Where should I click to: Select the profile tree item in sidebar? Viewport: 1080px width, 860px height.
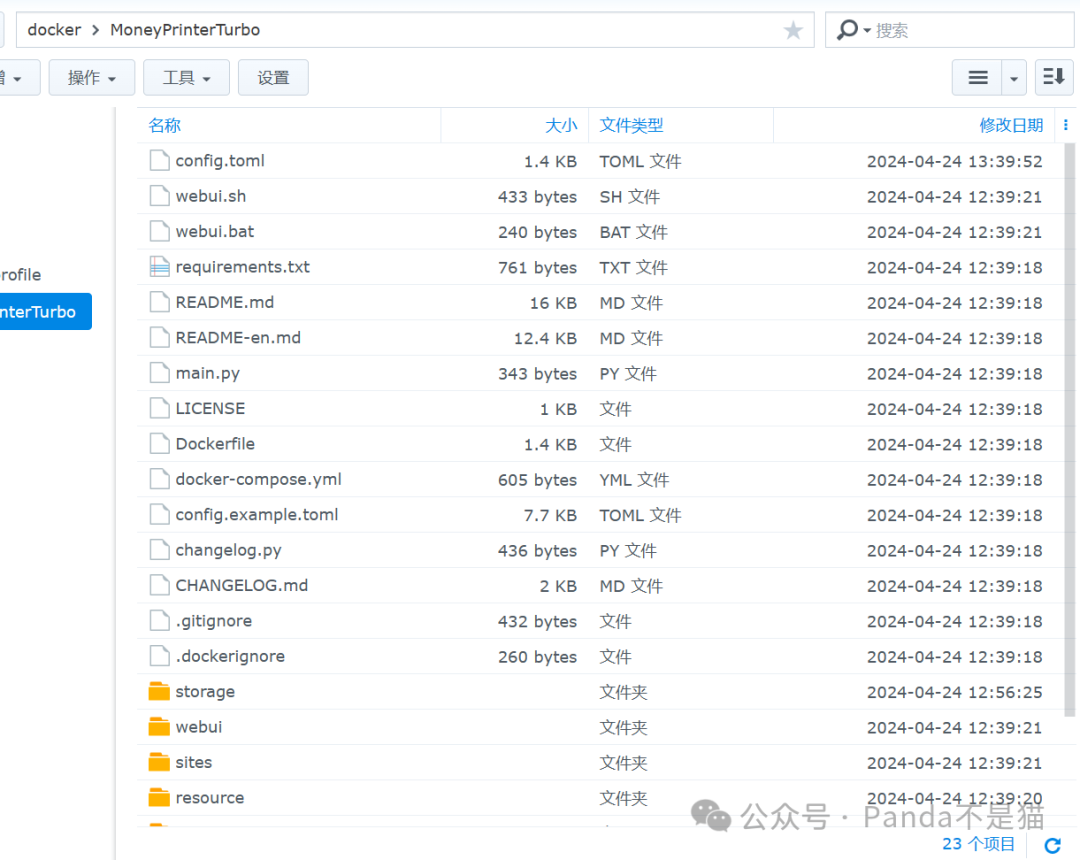(x=21, y=275)
